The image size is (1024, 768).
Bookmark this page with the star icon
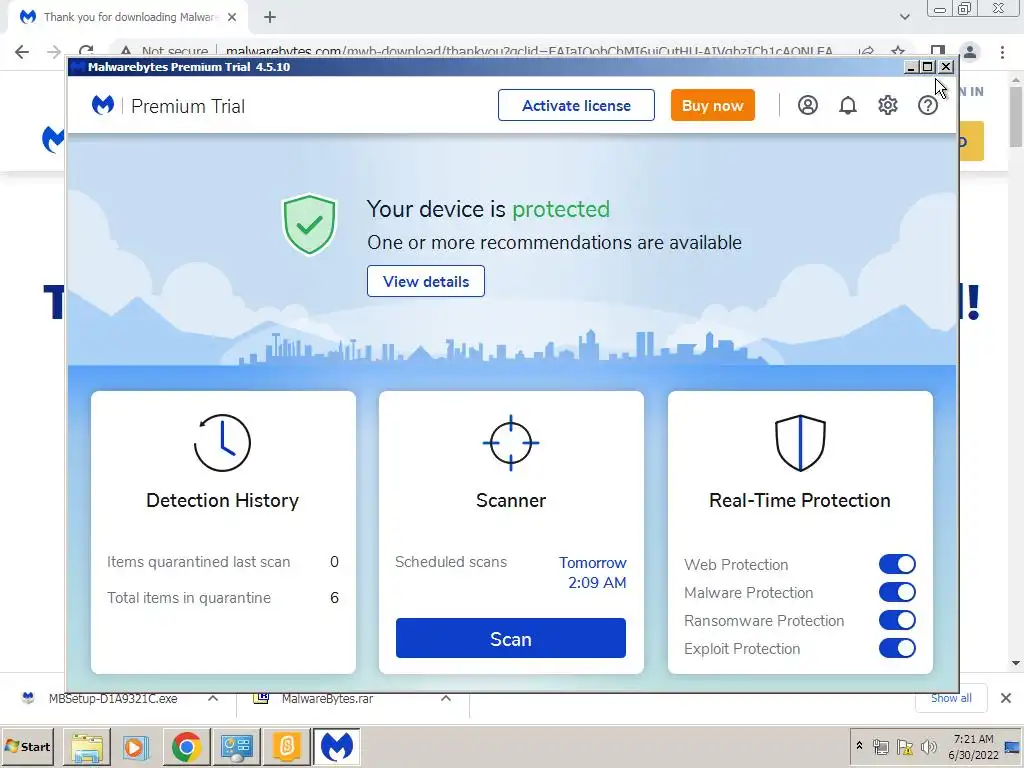coord(898,51)
